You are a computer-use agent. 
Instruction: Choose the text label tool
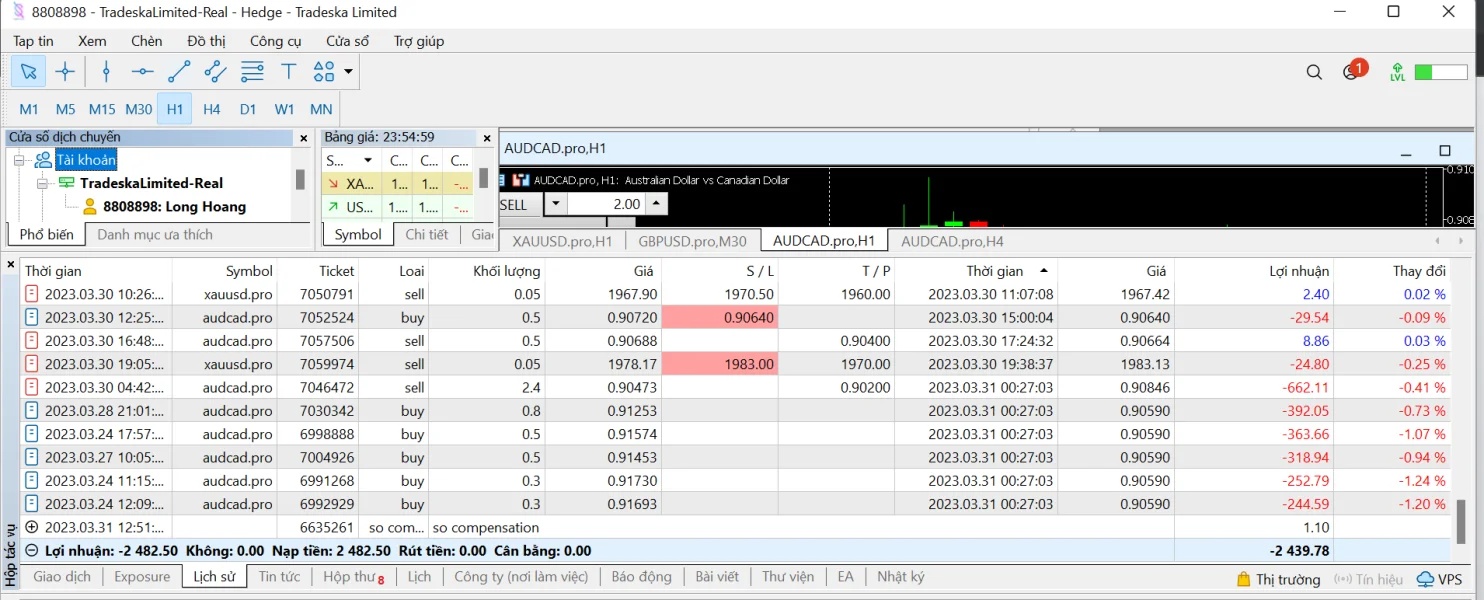click(289, 71)
